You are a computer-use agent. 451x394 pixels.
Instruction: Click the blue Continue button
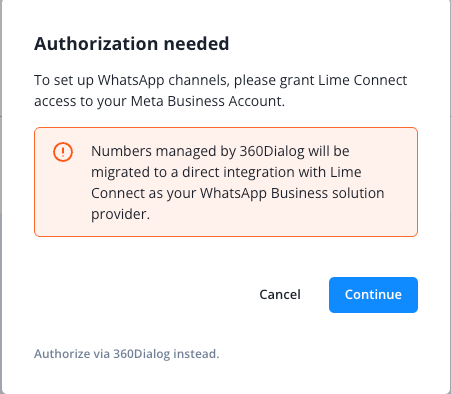[x=373, y=295]
